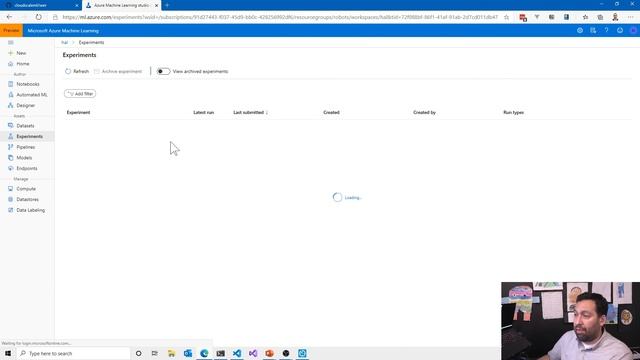
Task: Open Notebooks section
Action: [x=24, y=84]
